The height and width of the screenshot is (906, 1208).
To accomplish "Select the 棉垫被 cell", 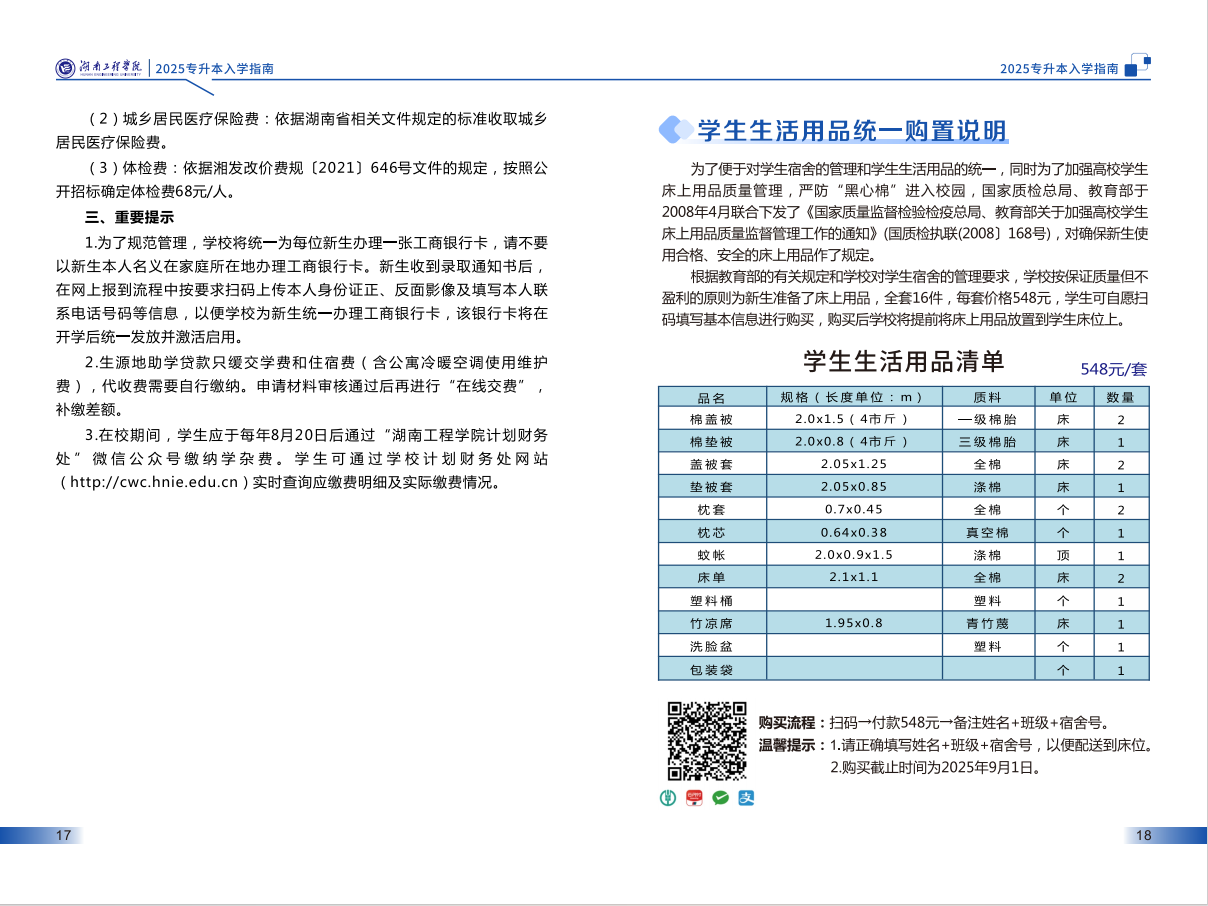I will [x=712, y=441].
